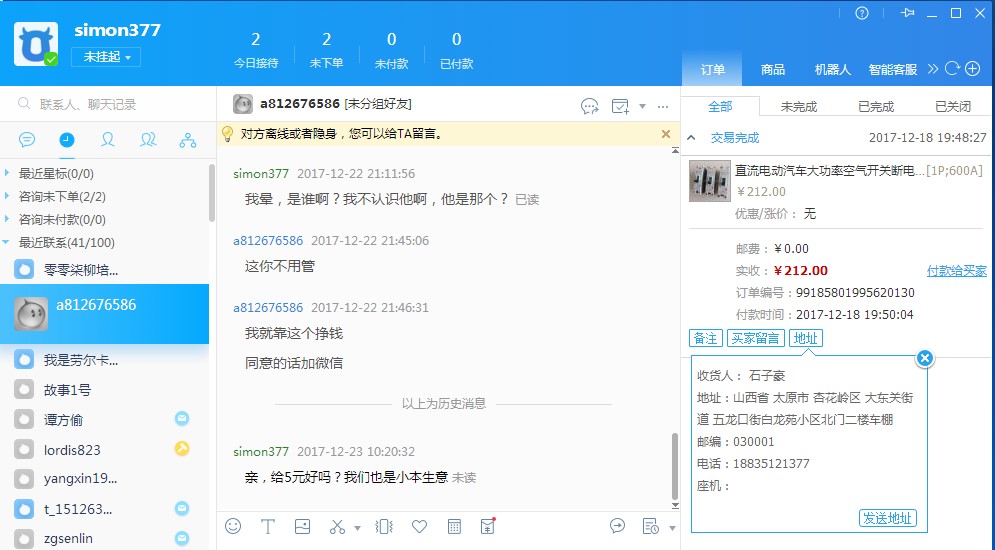This screenshot has width=995, height=550.
Task: Switch to the 机器人 tab
Action: pos(832,69)
